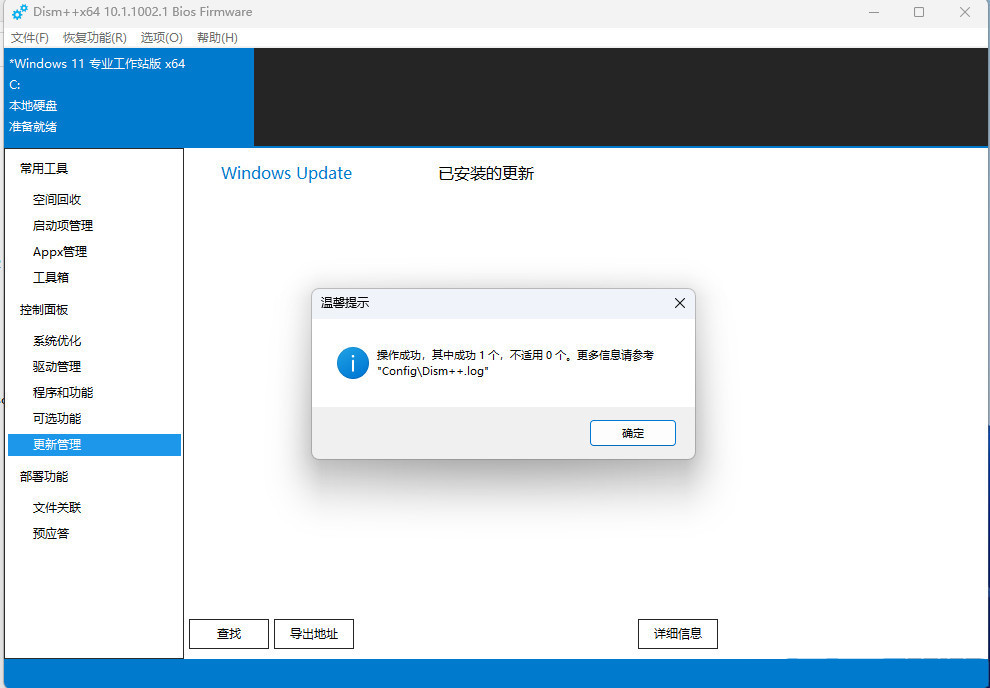Click the blue info icon in the dialog
Screen dimensions: 990x688
[352, 364]
